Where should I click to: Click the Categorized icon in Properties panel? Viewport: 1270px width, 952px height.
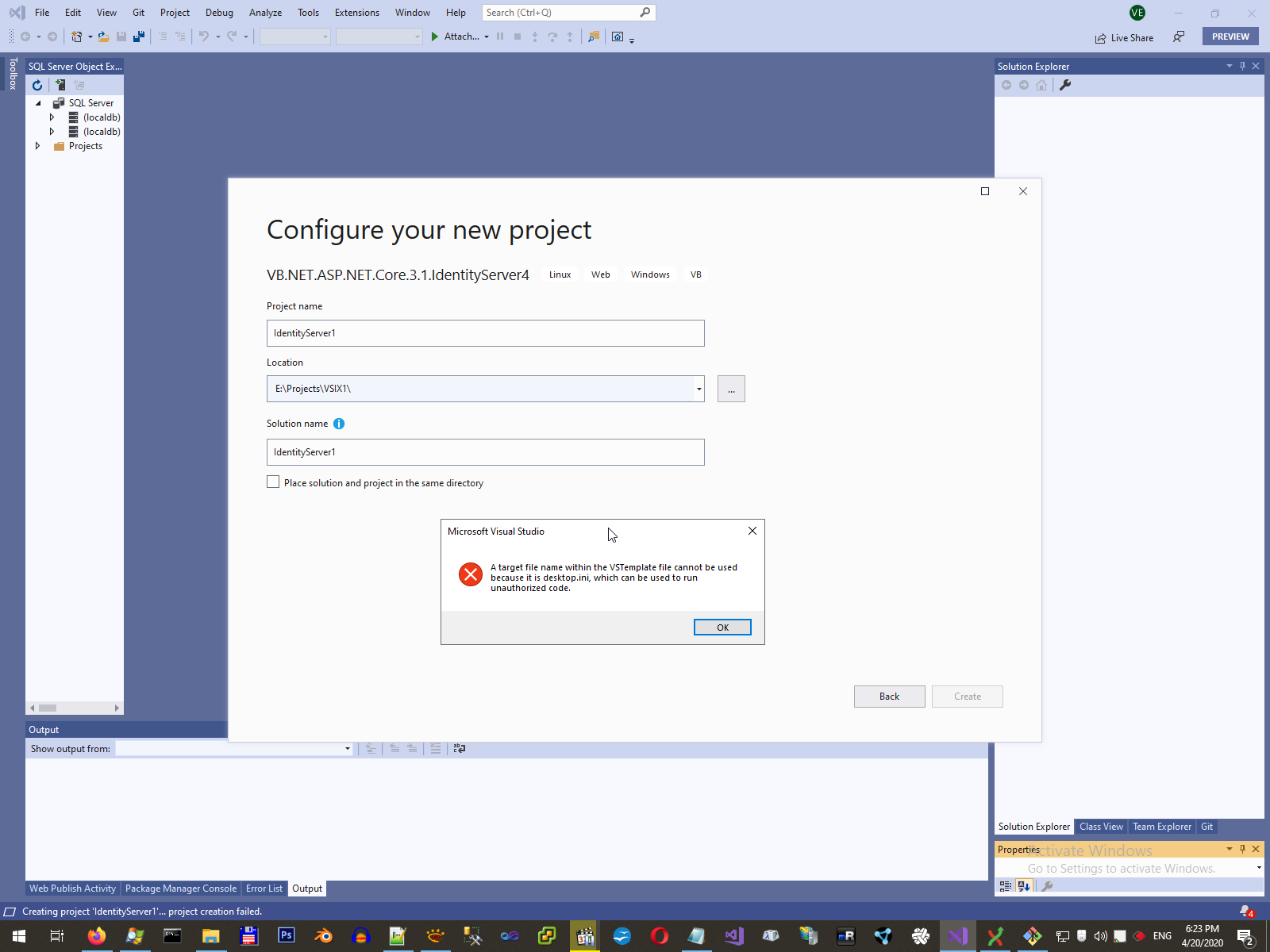[x=1006, y=886]
